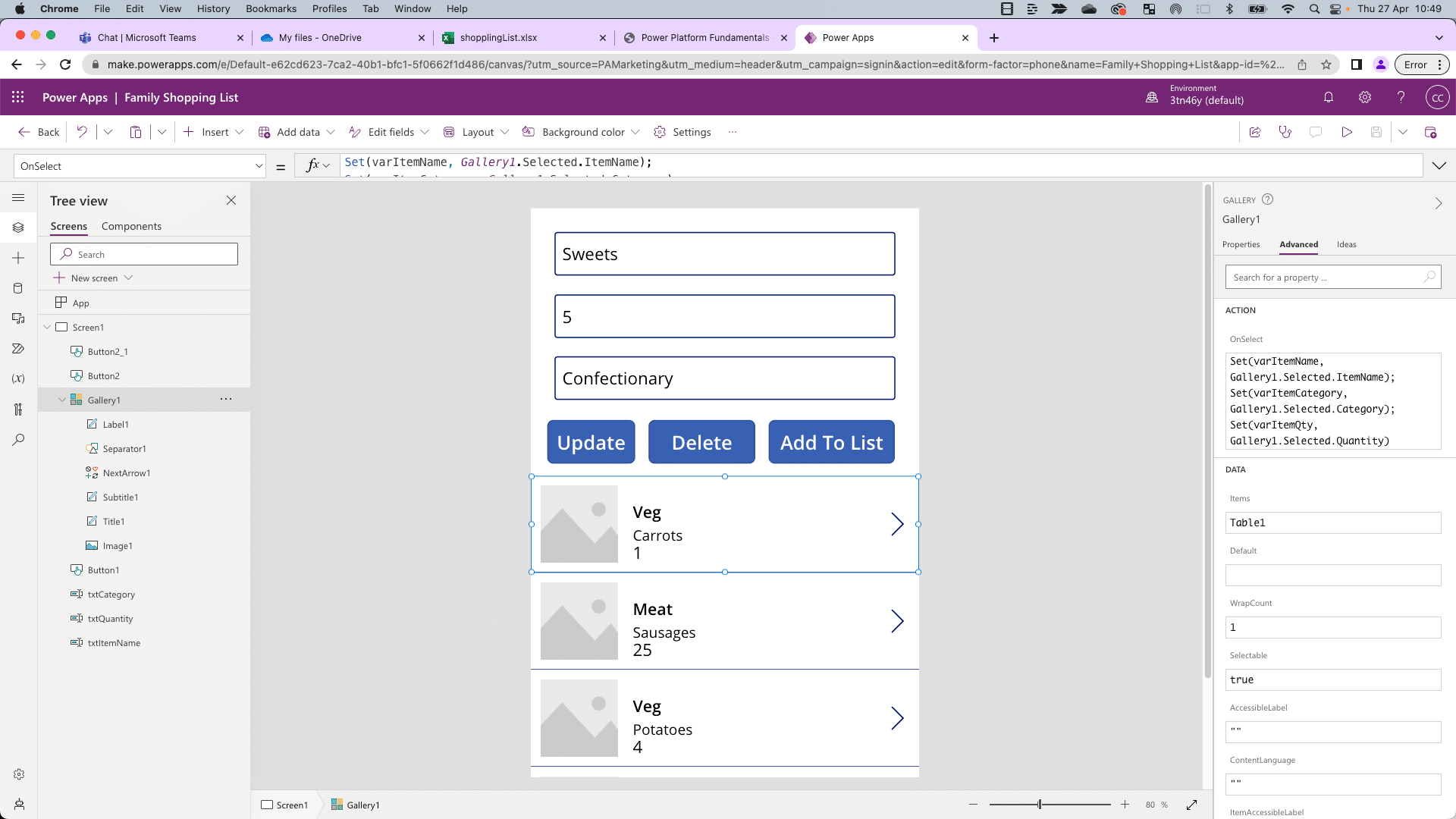Switch to the Components tab
The image size is (1456, 819).
(x=131, y=226)
